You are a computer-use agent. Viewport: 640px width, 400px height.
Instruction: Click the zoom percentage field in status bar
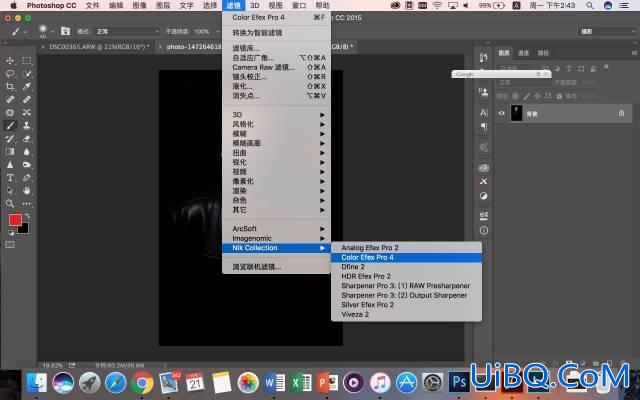[x=53, y=365]
